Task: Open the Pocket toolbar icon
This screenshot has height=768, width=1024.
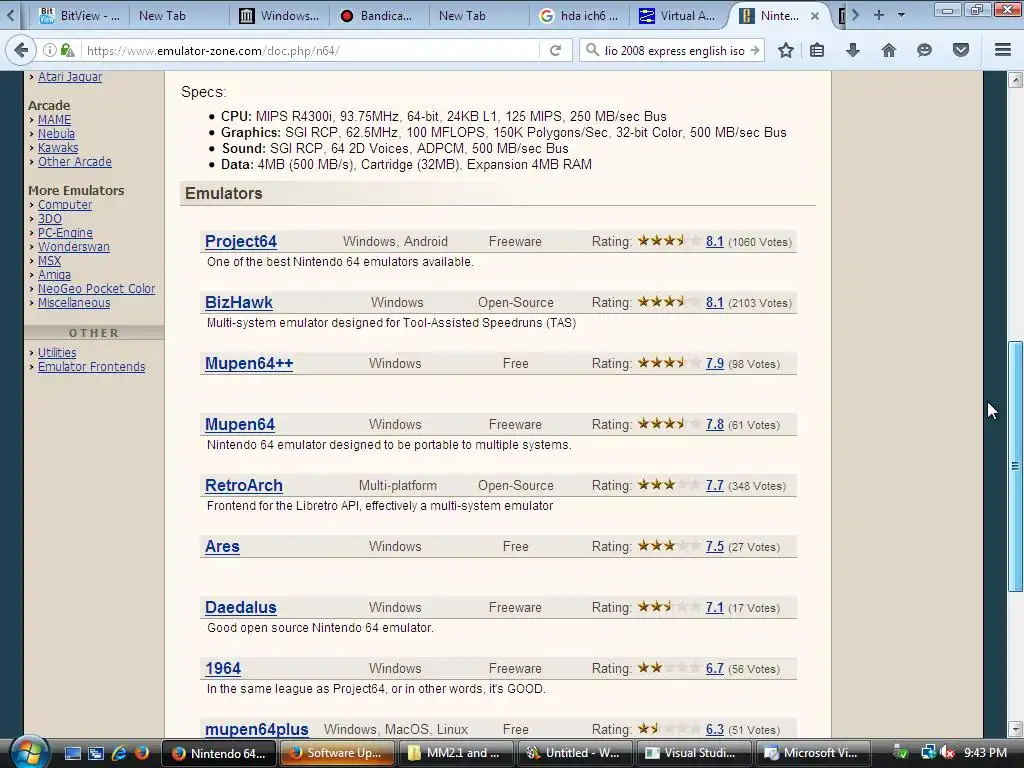Action: click(961, 50)
